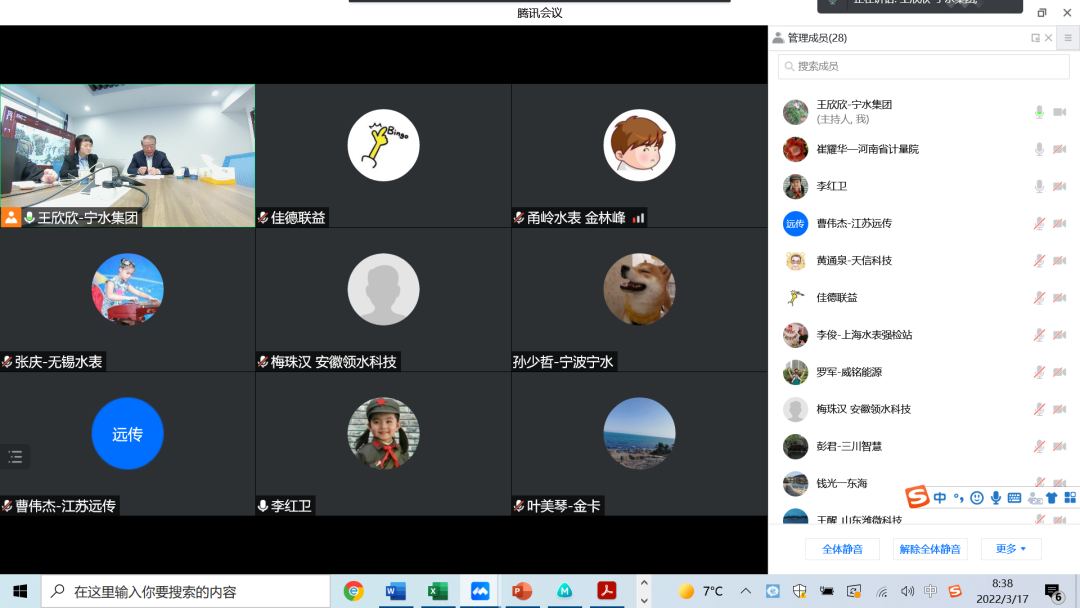Show hidden system tray icons chevron

pos(745,591)
